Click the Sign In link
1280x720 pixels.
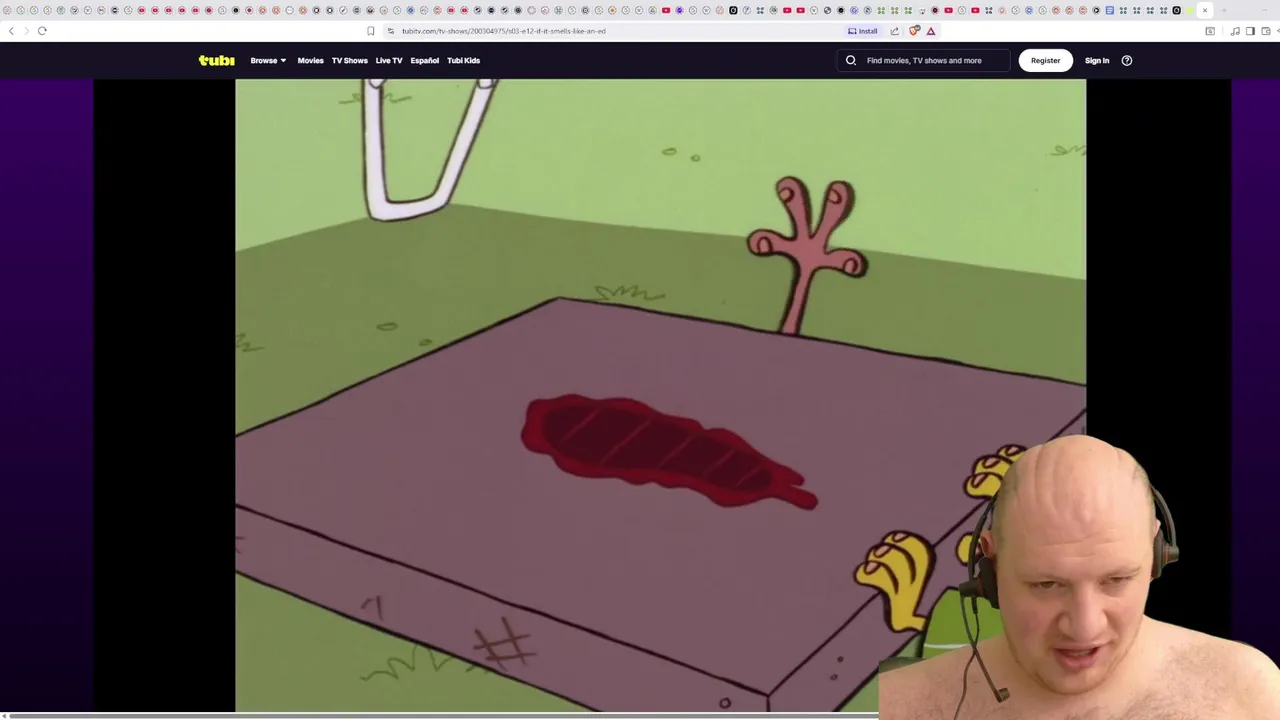pos(1097,60)
